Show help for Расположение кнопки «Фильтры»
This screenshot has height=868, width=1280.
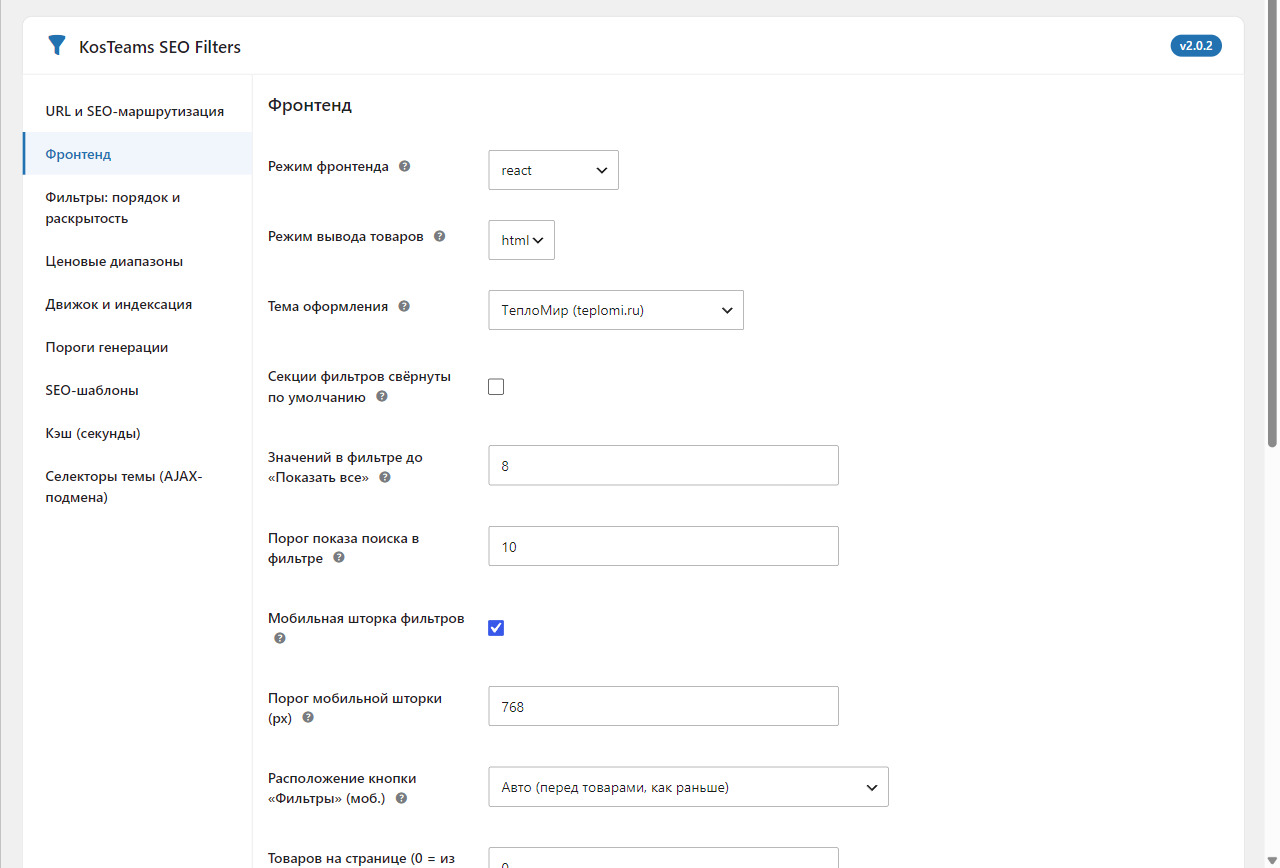pos(401,798)
